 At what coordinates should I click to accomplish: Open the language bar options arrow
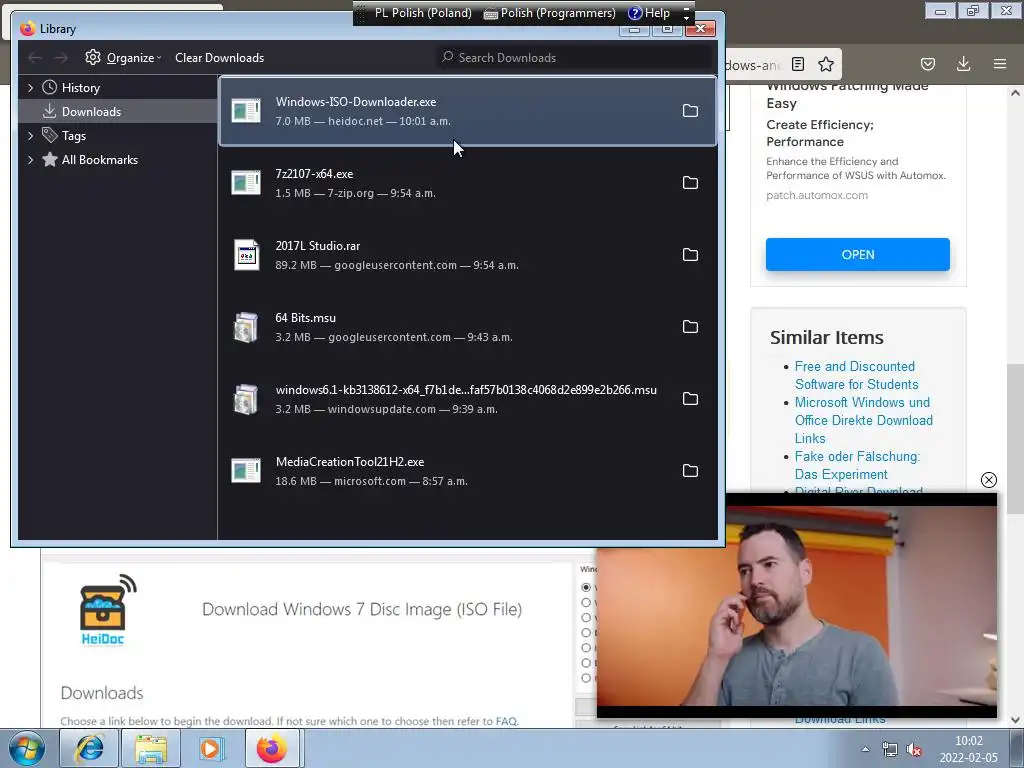point(686,13)
